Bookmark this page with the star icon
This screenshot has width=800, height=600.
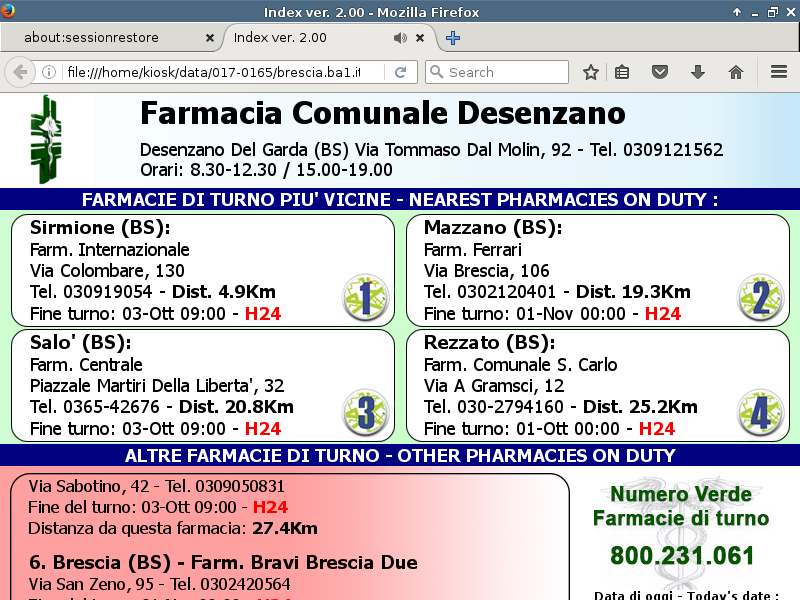point(591,72)
